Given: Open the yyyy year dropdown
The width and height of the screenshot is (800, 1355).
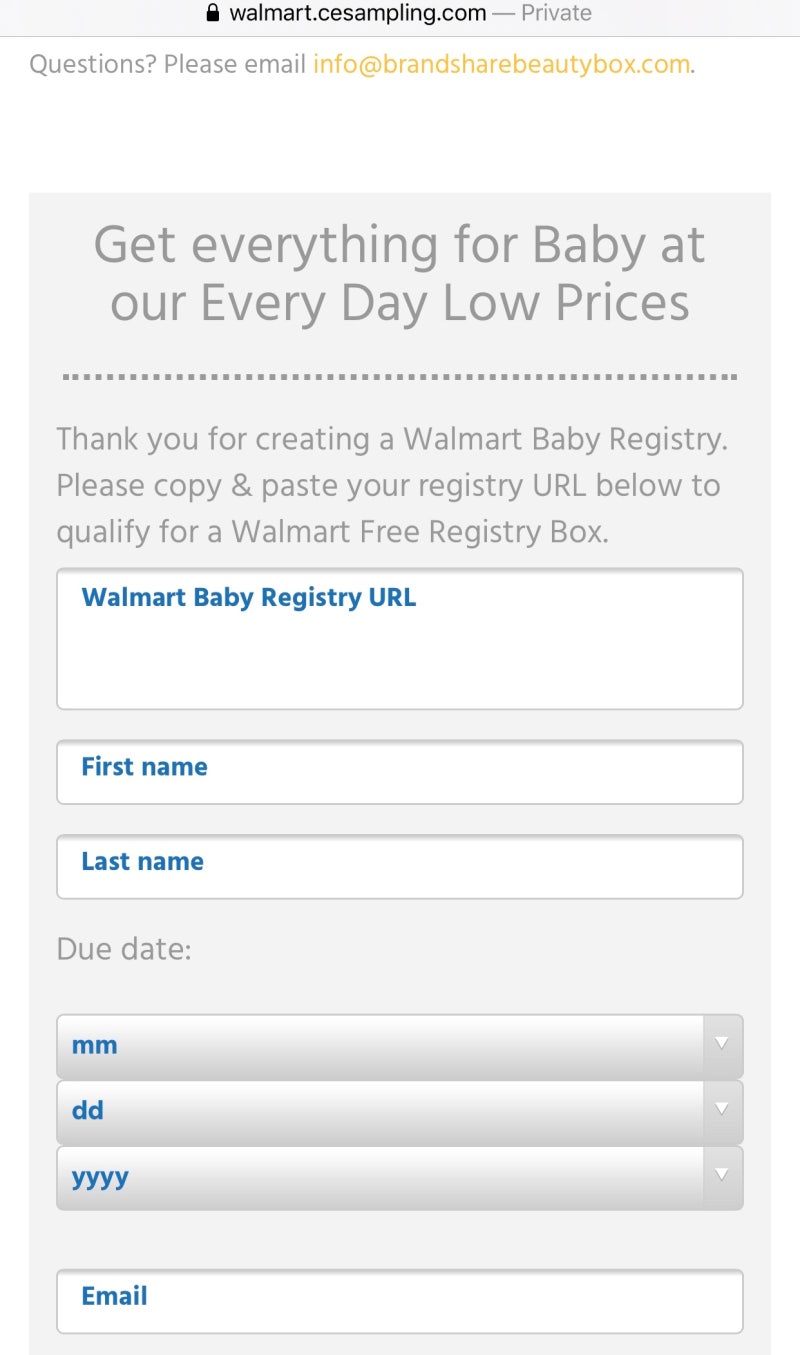Looking at the screenshot, I should (x=380, y=1177).
